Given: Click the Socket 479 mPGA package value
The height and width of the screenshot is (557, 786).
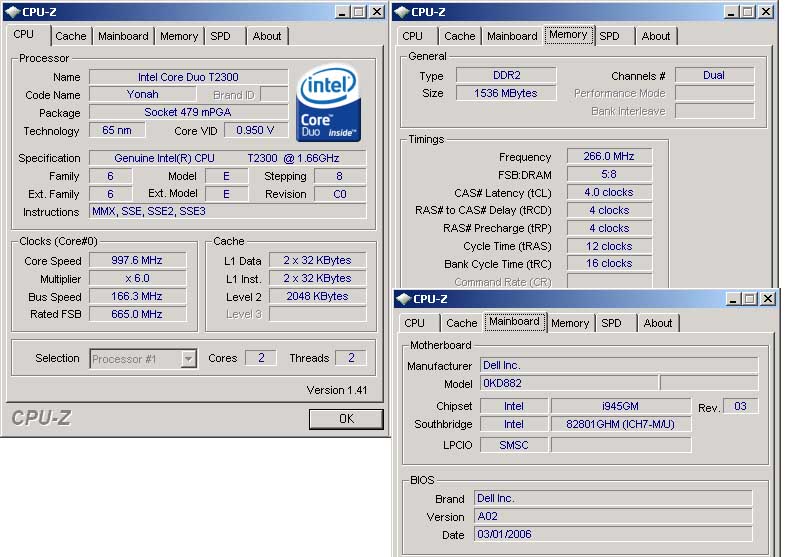Looking at the screenshot, I should pyautogui.click(x=188, y=112).
